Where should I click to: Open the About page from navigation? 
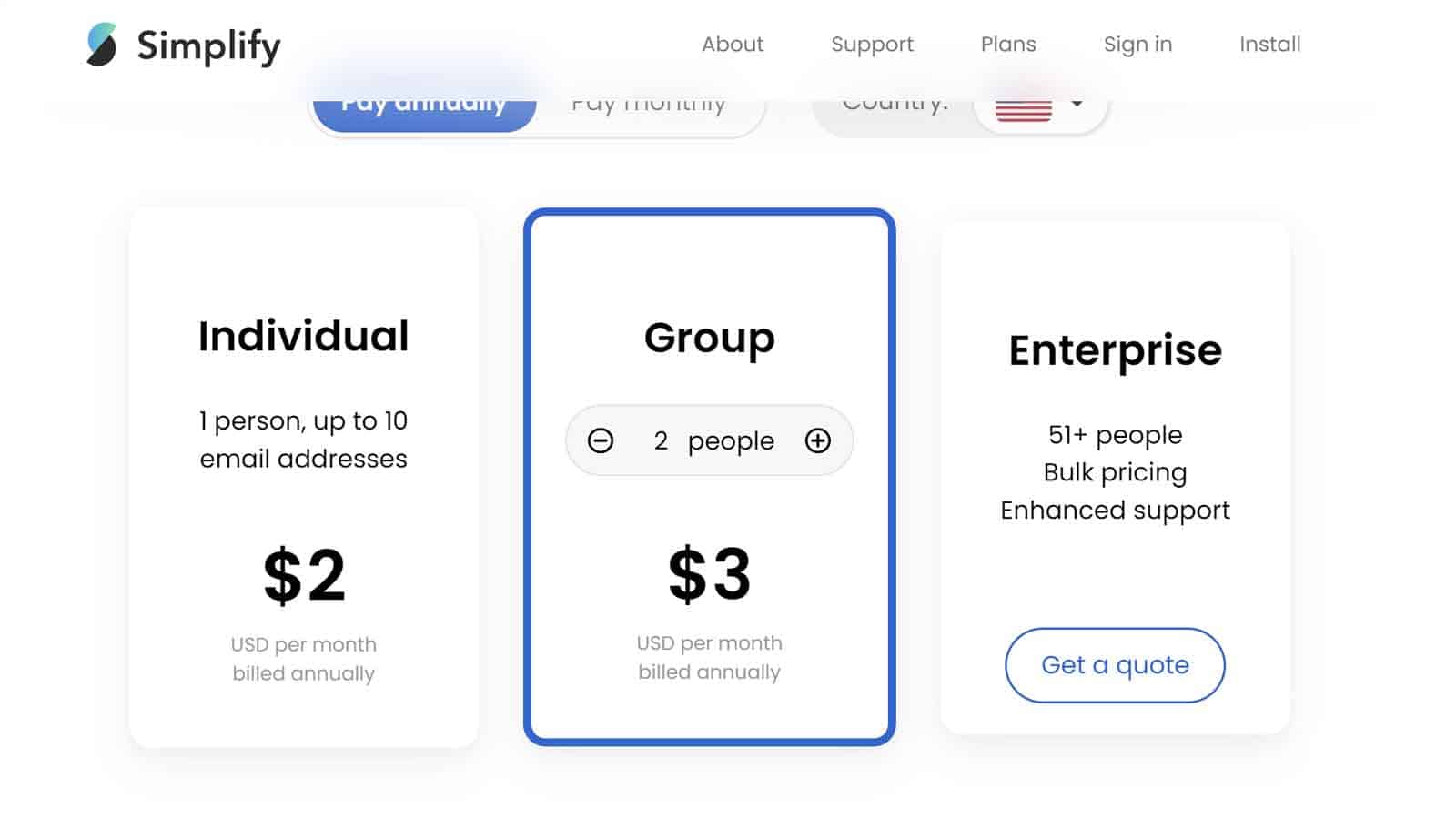[x=733, y=44]
